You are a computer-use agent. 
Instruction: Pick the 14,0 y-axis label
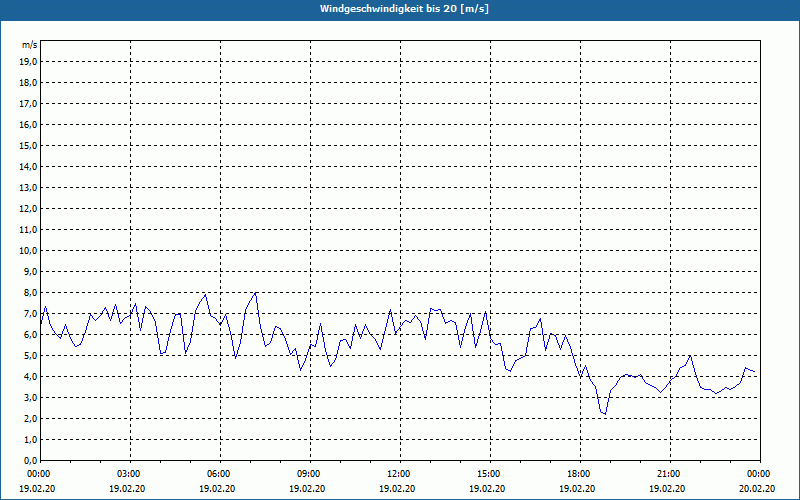coord(28,166)
